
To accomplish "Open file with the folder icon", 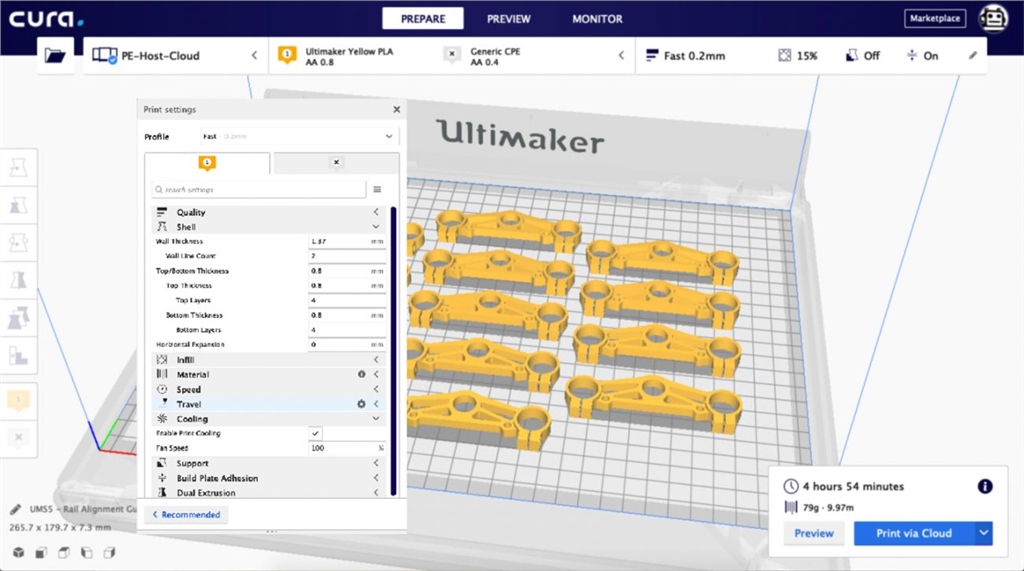I will pos(55,56).
